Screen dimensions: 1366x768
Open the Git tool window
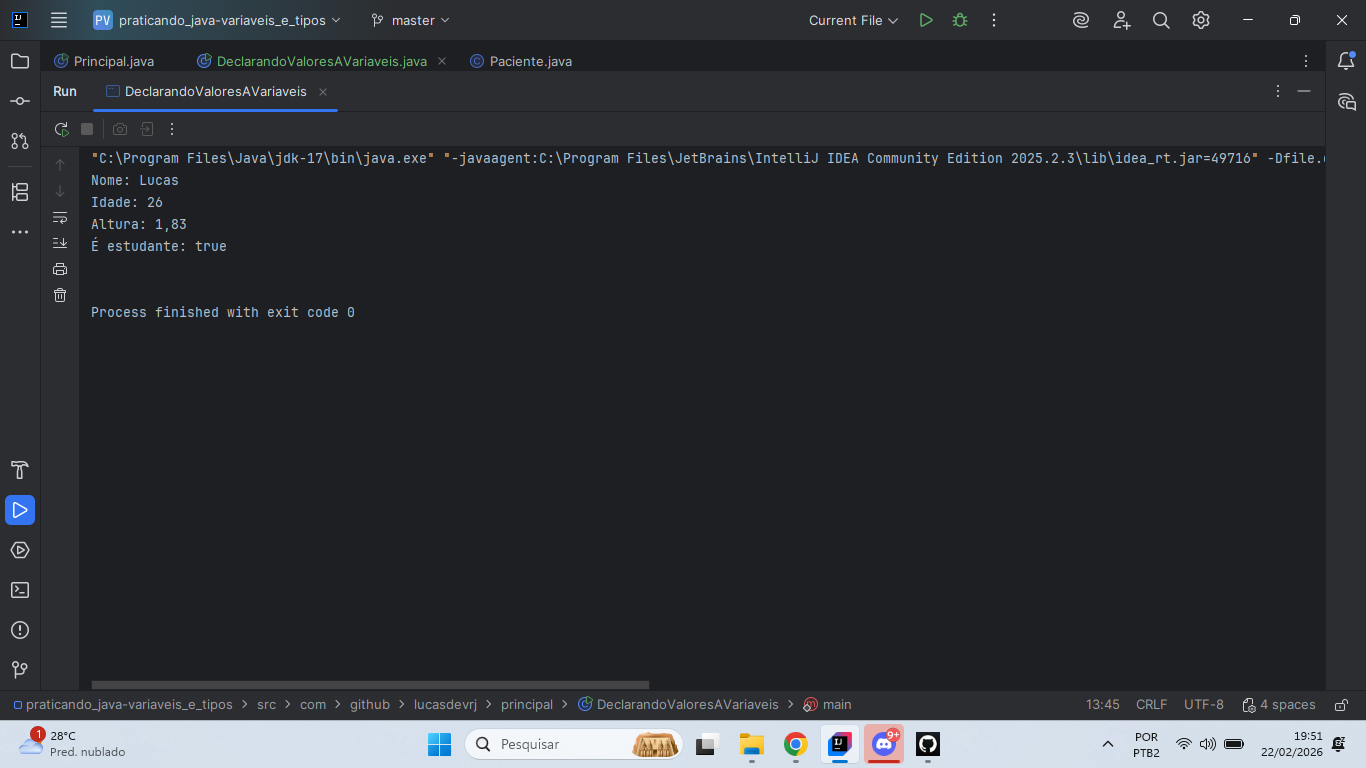(20, 670)
